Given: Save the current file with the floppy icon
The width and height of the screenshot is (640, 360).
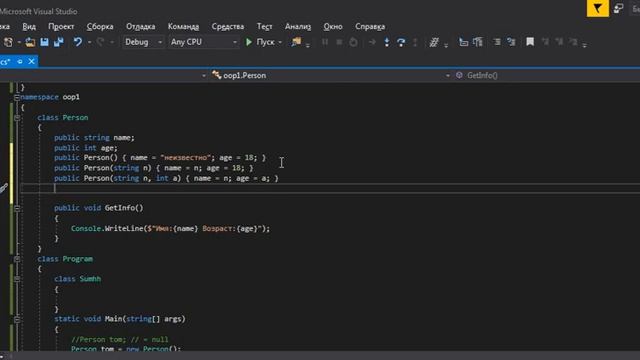Looking at the screenshot, I should point(44,42).
